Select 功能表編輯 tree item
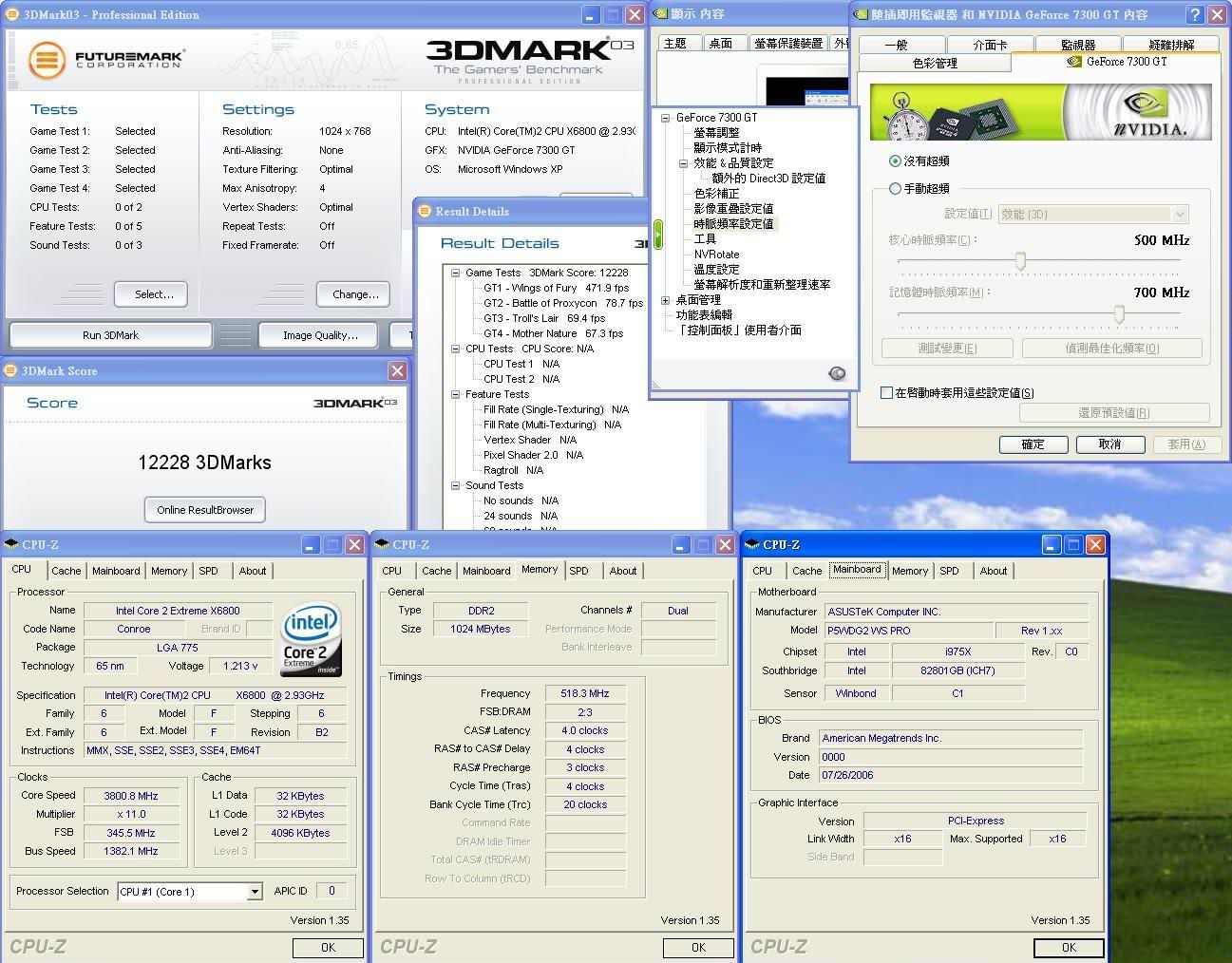This screenshot has height=963, width=1232. 704,315
